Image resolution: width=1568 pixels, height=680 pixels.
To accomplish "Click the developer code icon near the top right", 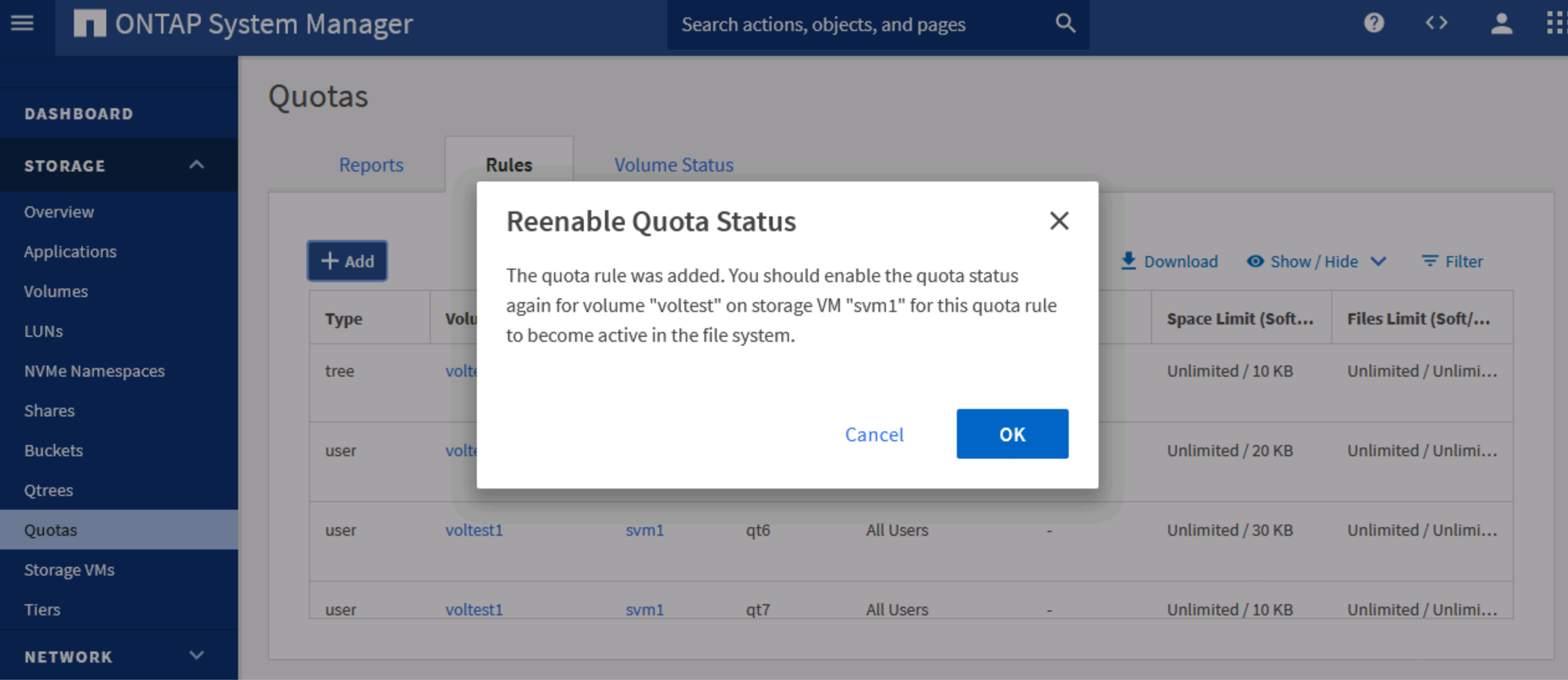I will click(1437, 23).
